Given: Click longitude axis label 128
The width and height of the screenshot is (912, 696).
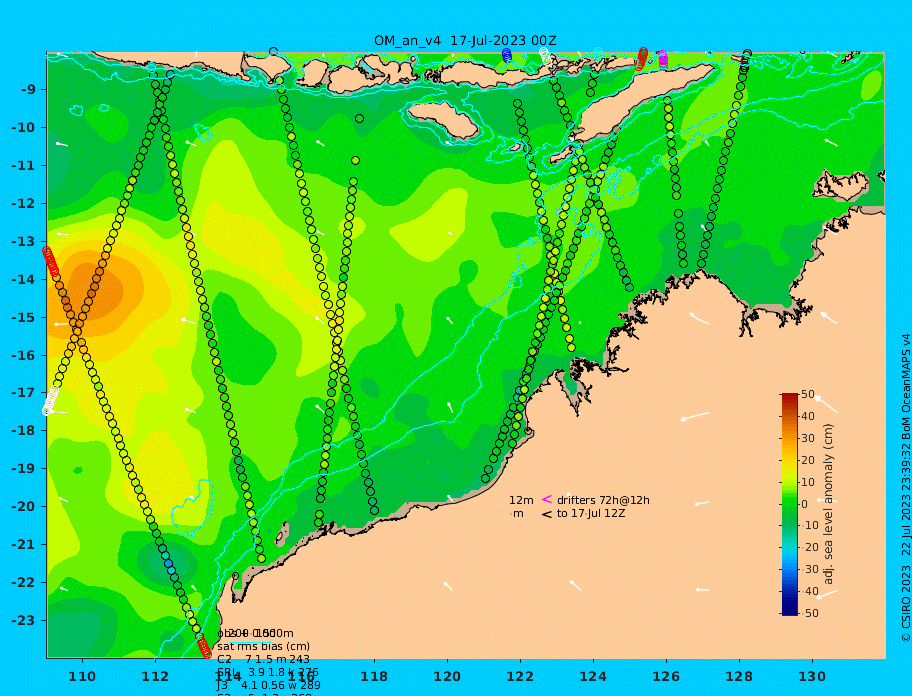Looking at the screenshot, I should [739, 676].
